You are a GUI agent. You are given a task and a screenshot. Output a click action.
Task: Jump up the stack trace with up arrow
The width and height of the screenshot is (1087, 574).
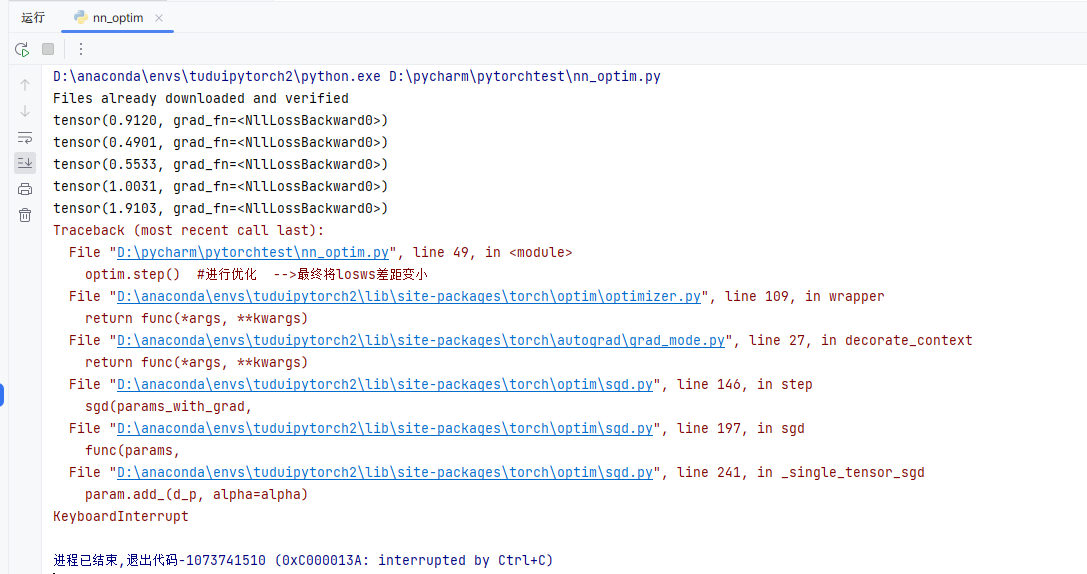point(25,85)
